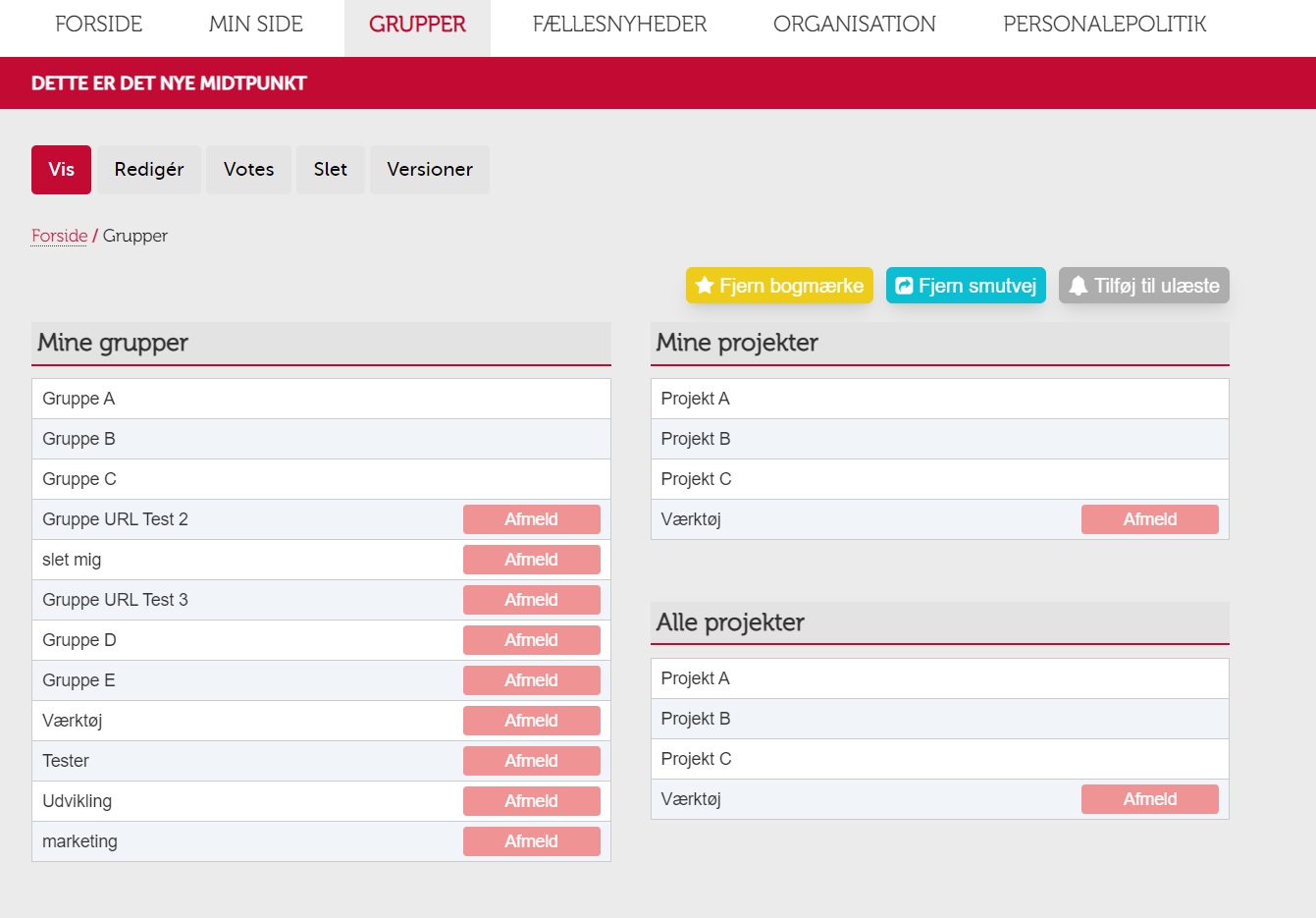Open the Organisation navigation item
1316x918 pixels.
coord(854,25)
